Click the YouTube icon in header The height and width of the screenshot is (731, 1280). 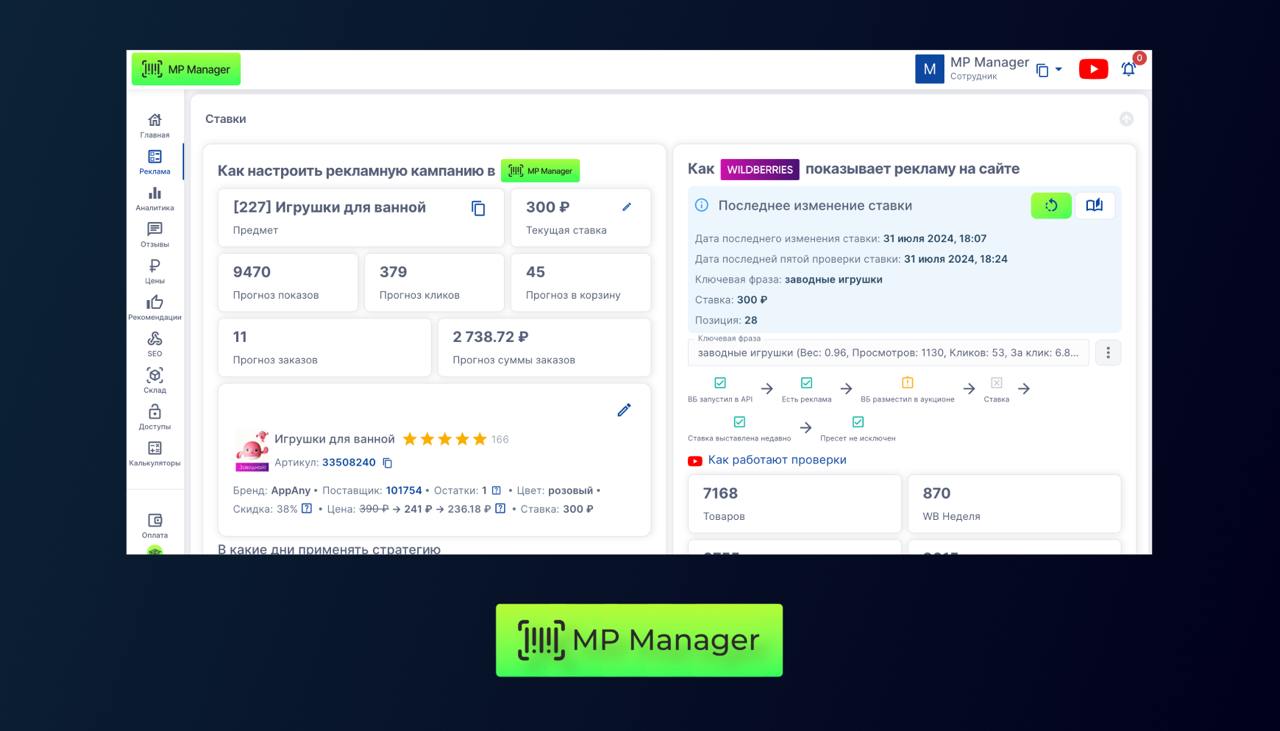pyautogui.click(x=1093, y=69)
